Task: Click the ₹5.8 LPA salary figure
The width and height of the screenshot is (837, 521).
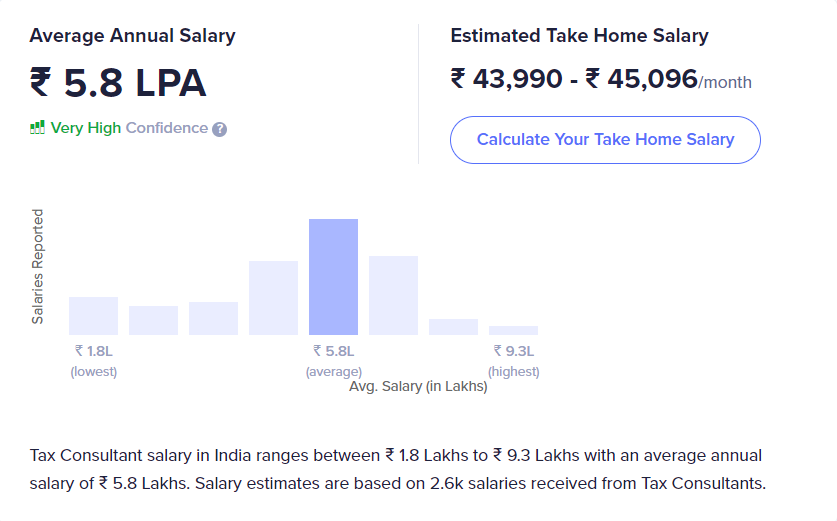Action: [118, 83]
